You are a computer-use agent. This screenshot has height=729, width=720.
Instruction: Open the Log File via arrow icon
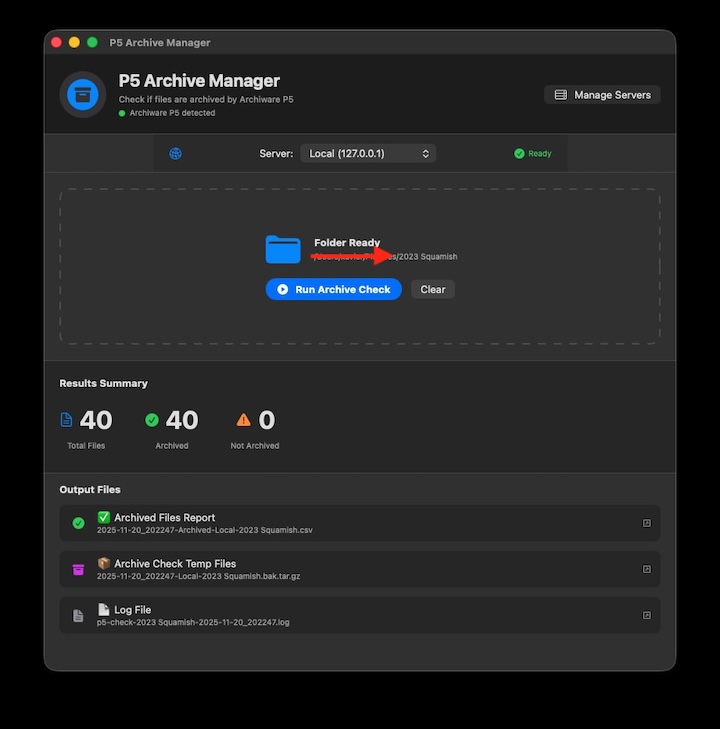pyautogui.click(x=646, y=615)
